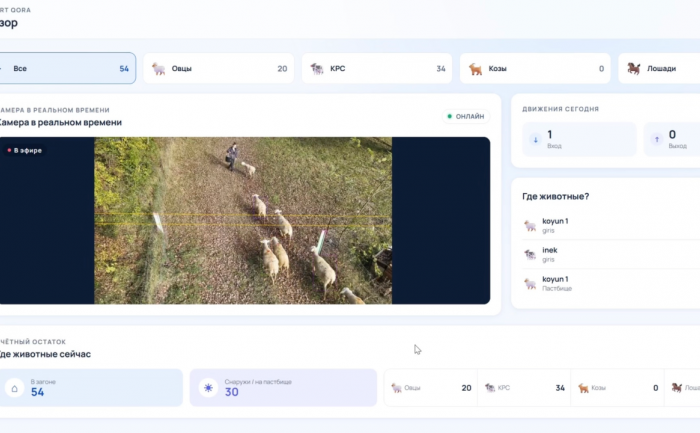Click the sheep icon in bottom summary row
Viewport: 700px width, 433px height.
click(x=396, y=388)
